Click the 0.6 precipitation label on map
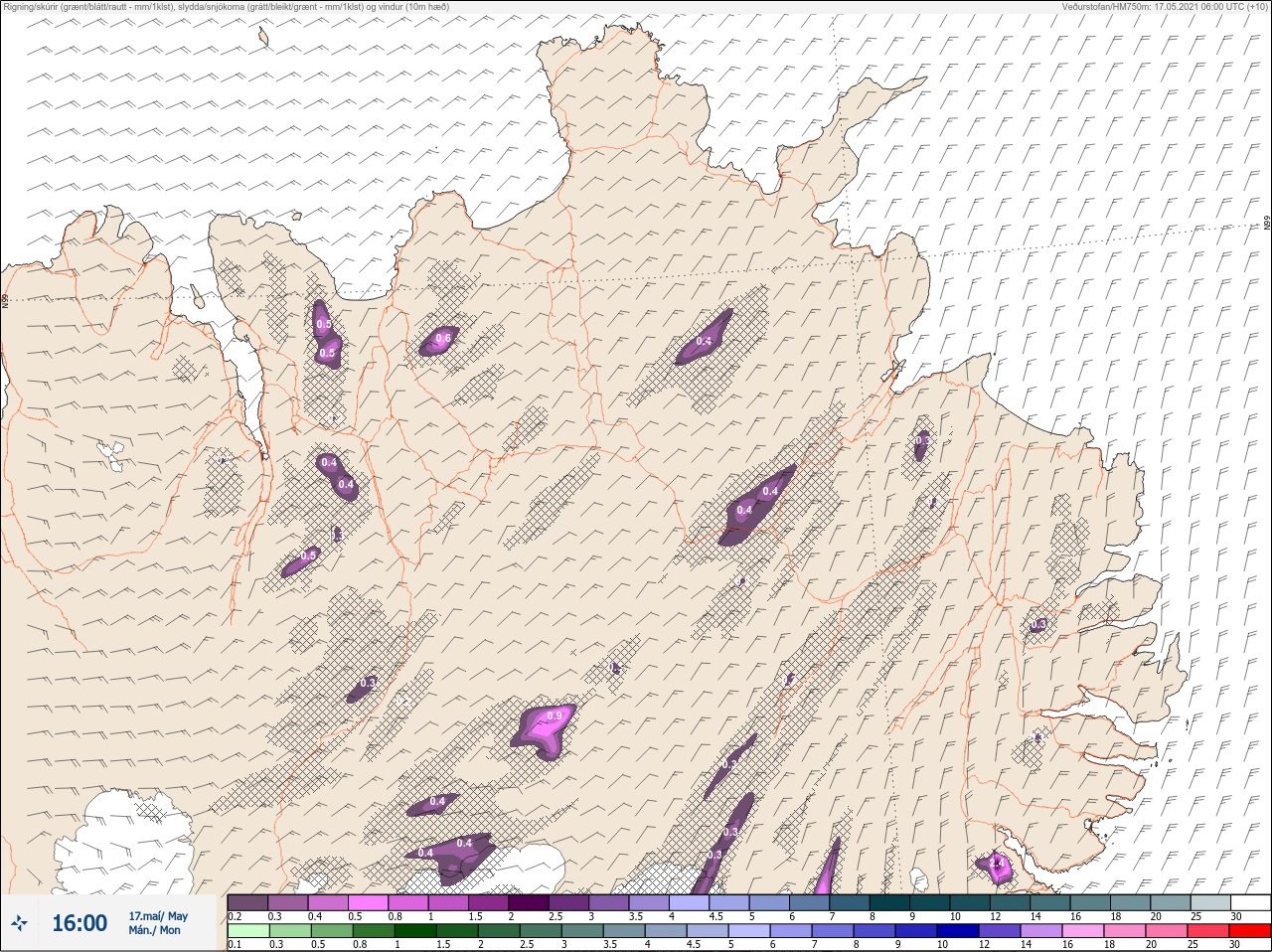Viewport: 1272px width, 952px height. tap(443, 339)
